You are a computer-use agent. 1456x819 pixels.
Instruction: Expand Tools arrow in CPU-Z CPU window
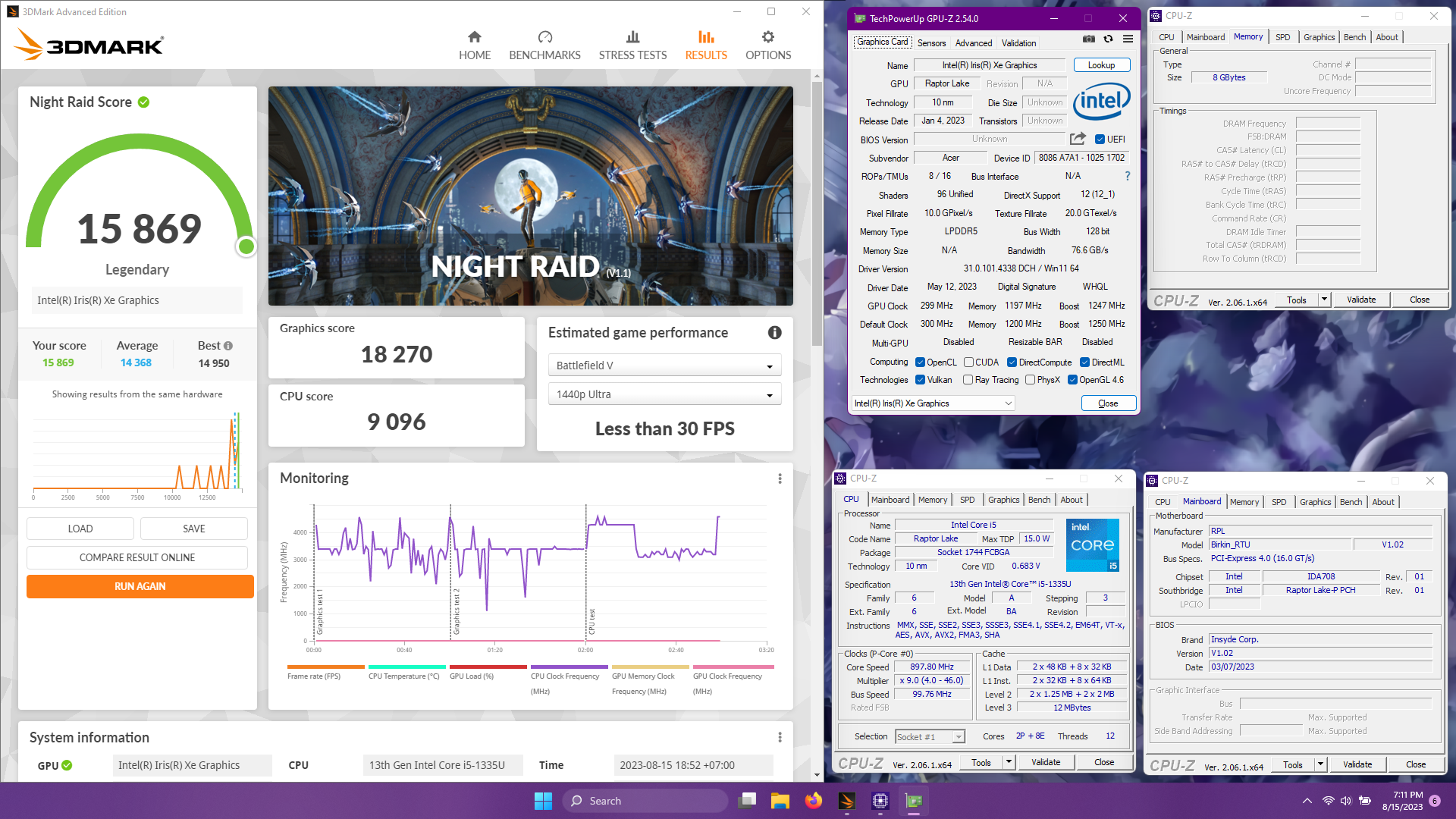(x=1009, y=762)
